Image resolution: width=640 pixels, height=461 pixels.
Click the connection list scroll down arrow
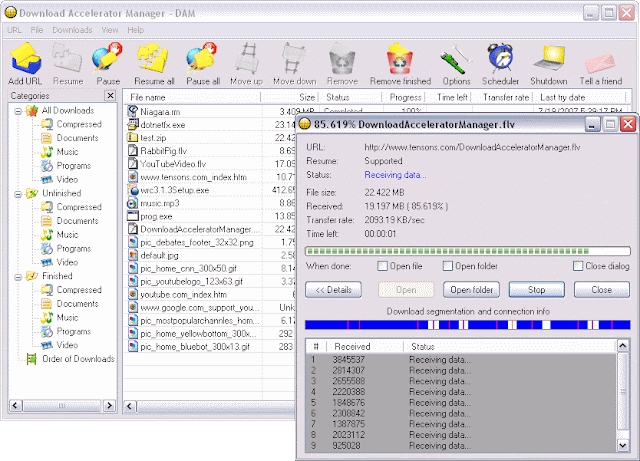[623, 445]
